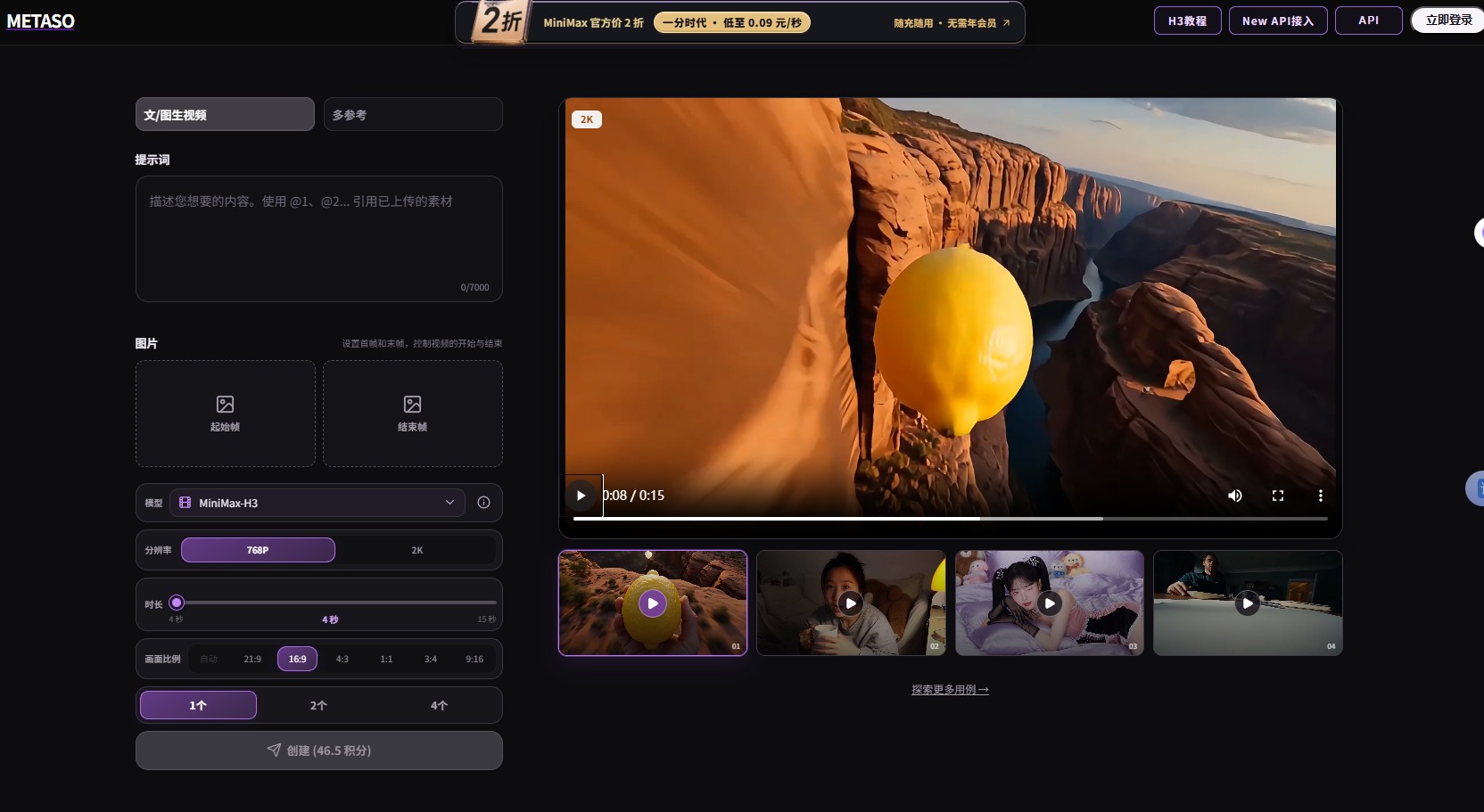Click the 2K badge on the video
This screenshot has width=1484, height=812.
click(587, 119)
